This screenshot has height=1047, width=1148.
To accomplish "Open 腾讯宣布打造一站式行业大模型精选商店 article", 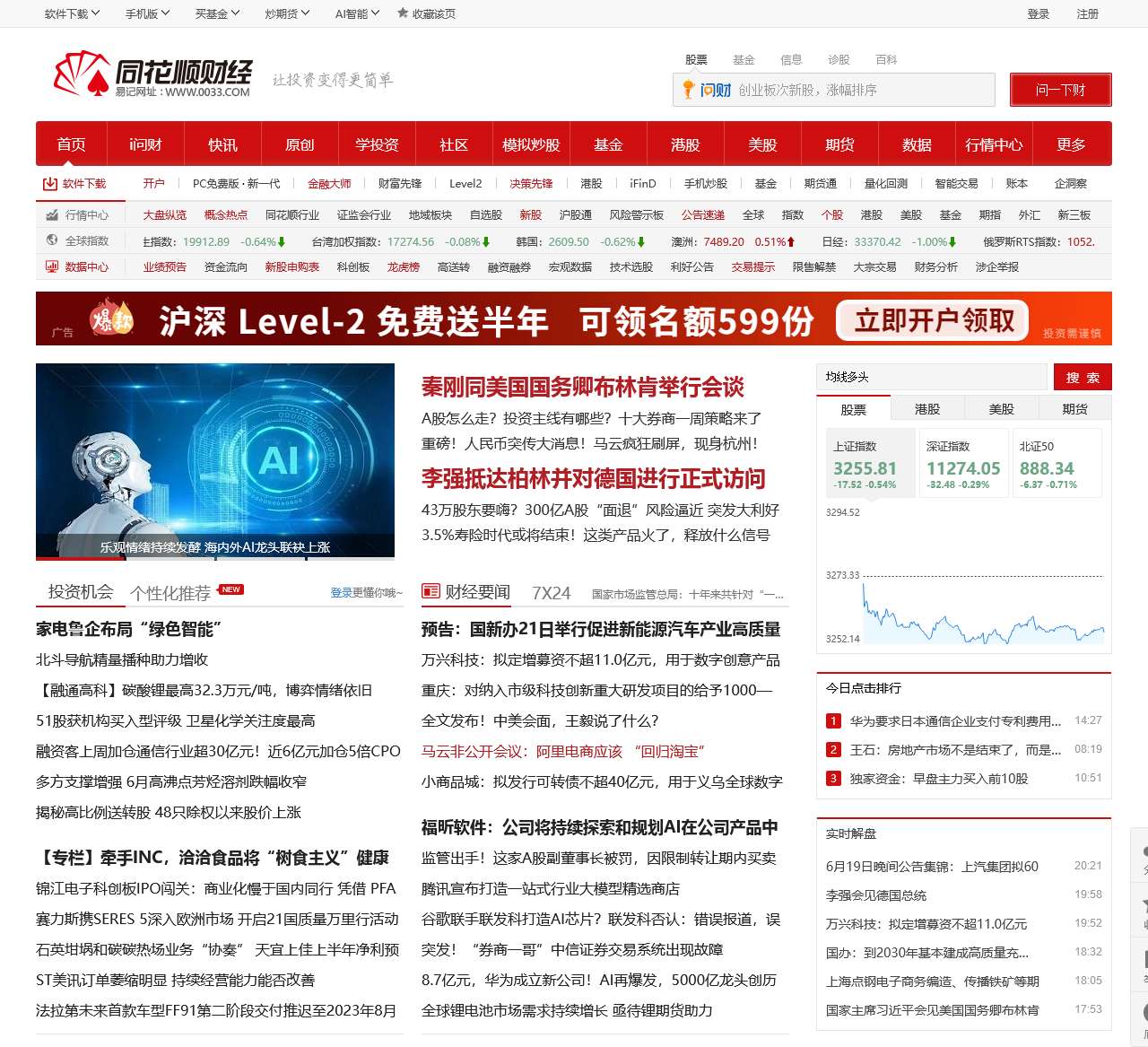I will point(551,888).
